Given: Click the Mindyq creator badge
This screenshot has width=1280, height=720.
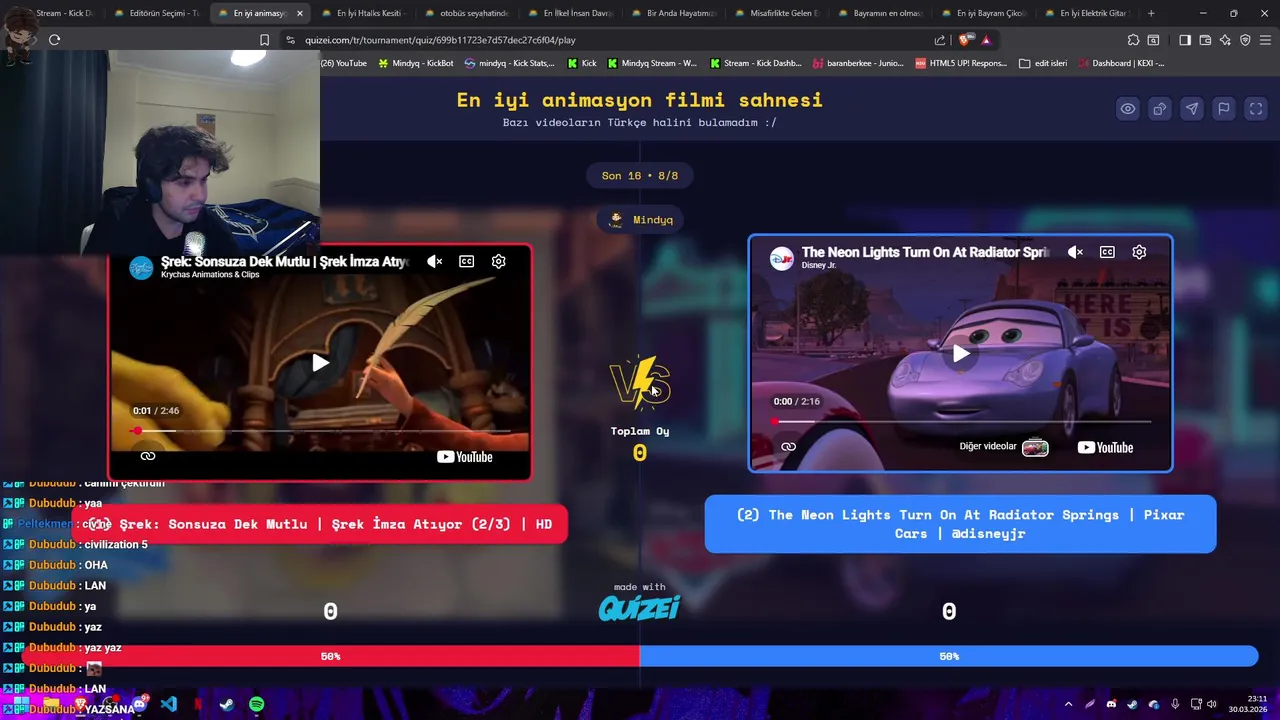Looking at the screenshot, I should coord(641,220).
